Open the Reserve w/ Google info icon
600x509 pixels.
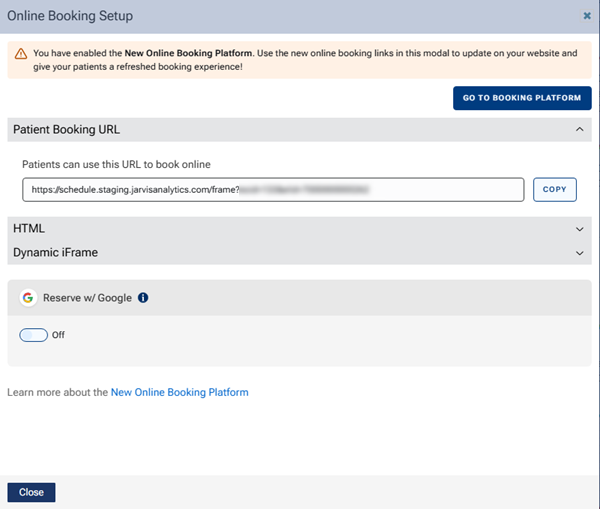coord(143,298)
